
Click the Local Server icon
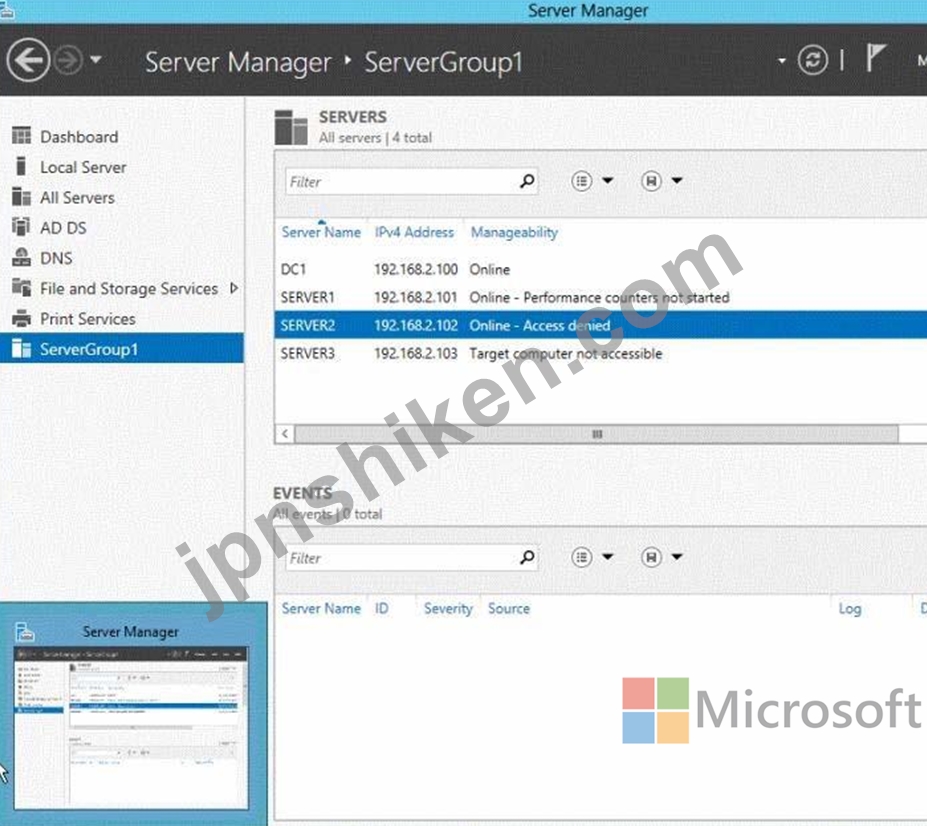pyautogui.click(x=21, y=166)
